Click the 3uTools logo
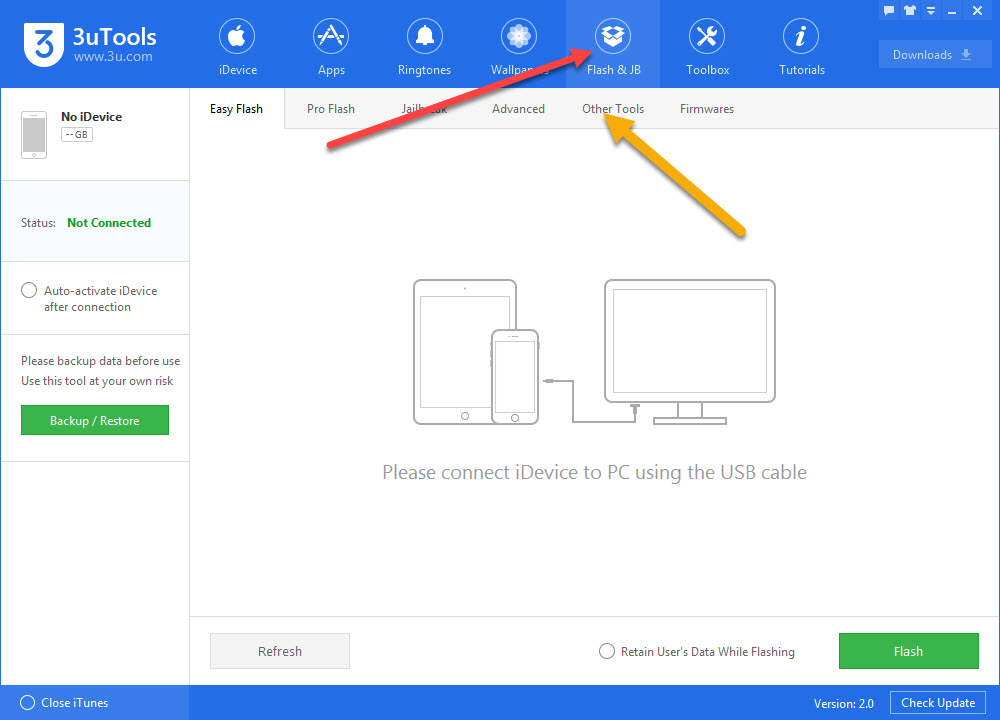This screenshot has height=720, width=1000. coord(90,45)
